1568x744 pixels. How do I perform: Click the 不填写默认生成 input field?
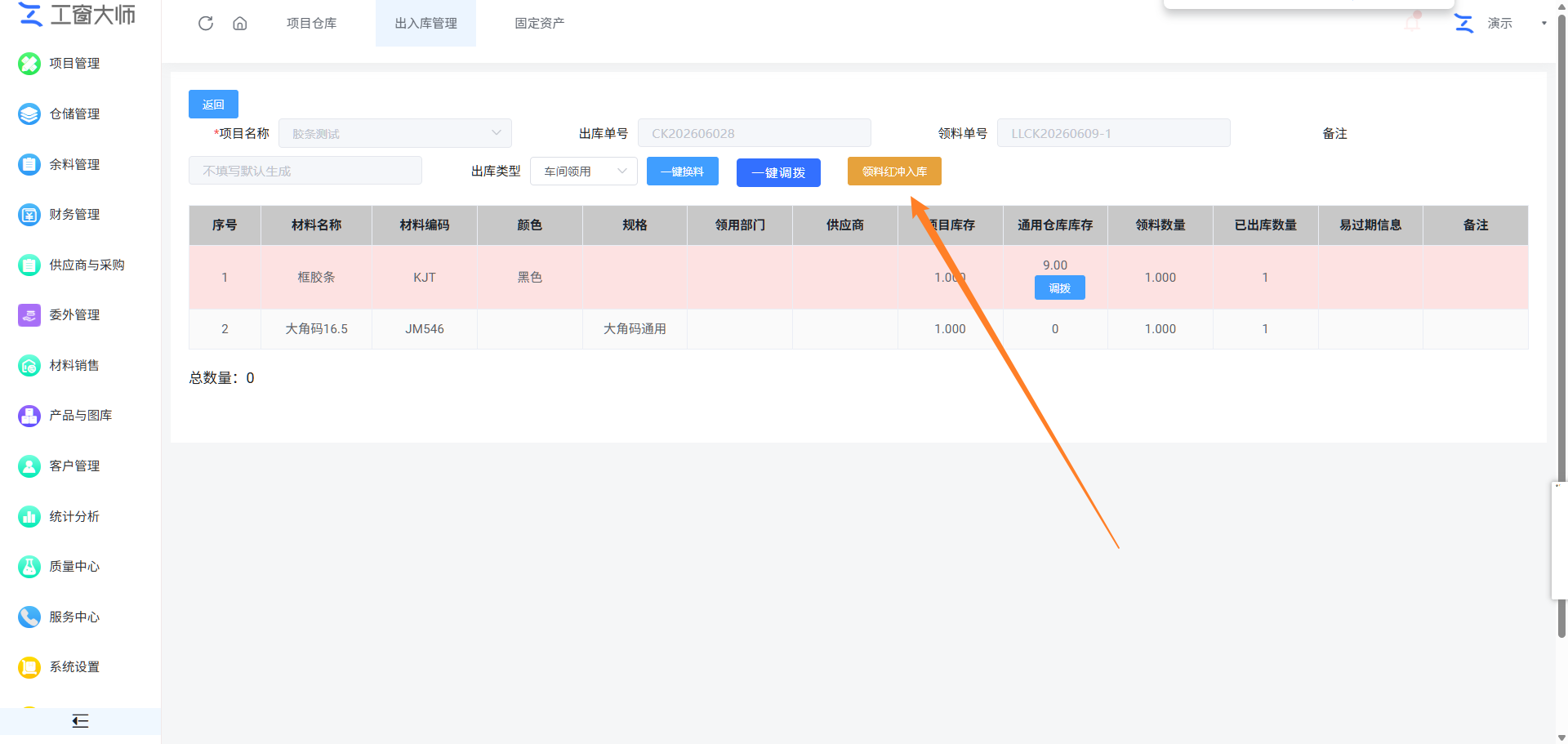(x=305, y=171)
